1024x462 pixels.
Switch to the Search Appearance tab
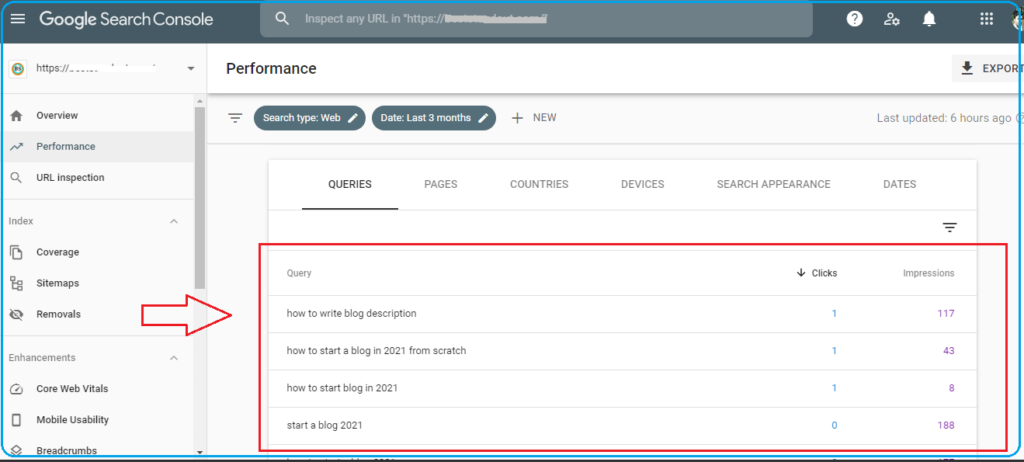click(774, 184)
